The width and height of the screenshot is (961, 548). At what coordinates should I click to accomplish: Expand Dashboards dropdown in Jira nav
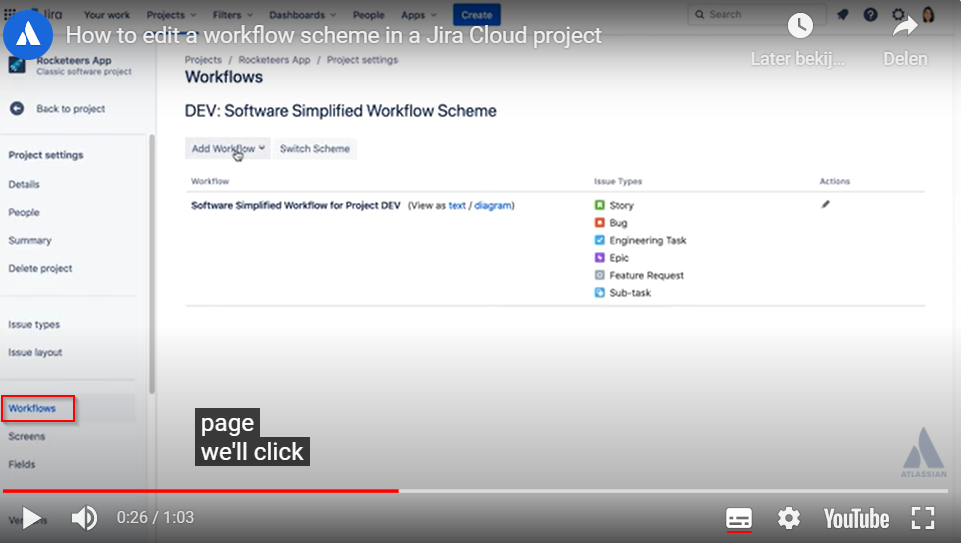pyautogui.click(x=302, y=15)
